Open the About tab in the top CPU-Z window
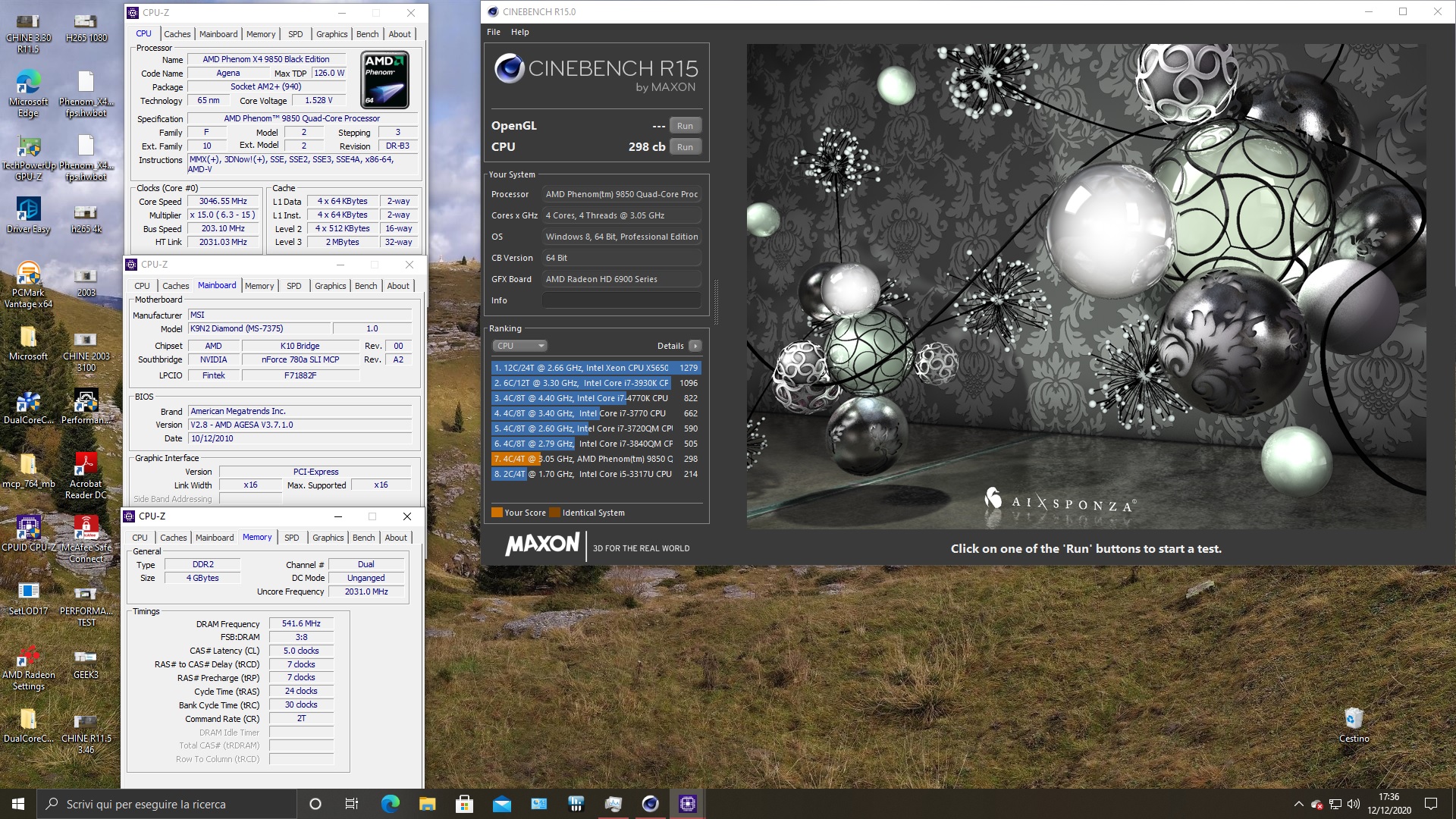 pyautogui.click(x=400, y=34)
